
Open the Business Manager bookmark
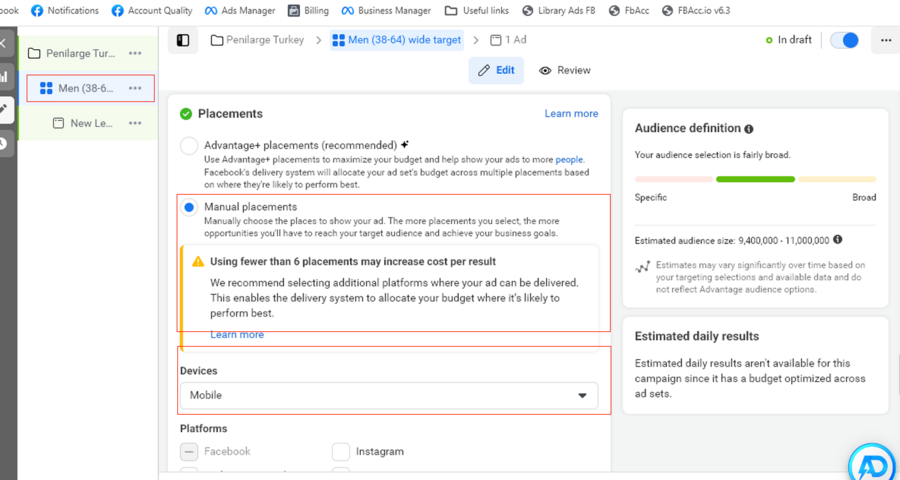[x=386, y=10]
